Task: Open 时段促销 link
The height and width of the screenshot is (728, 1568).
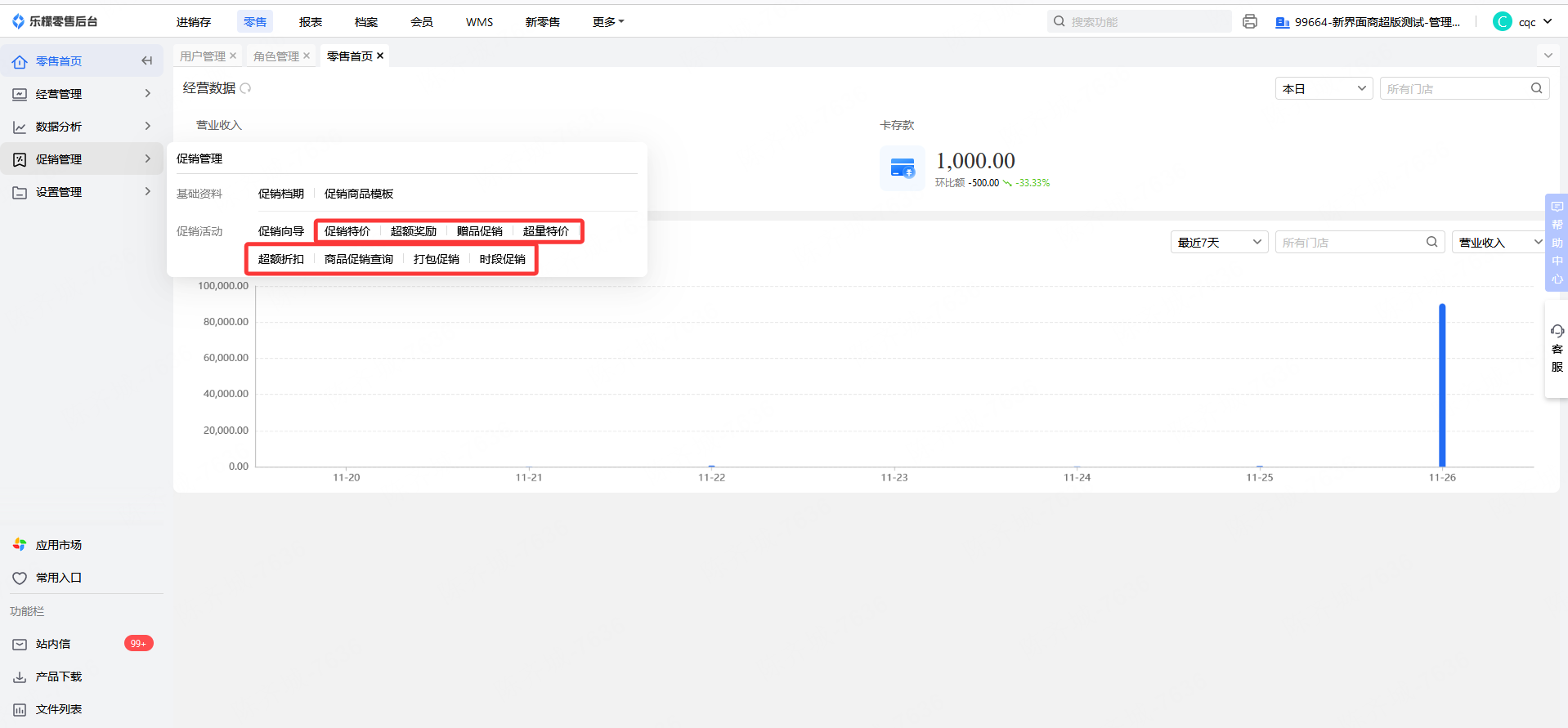Action: pyautogui.click(x=503, y=259)
